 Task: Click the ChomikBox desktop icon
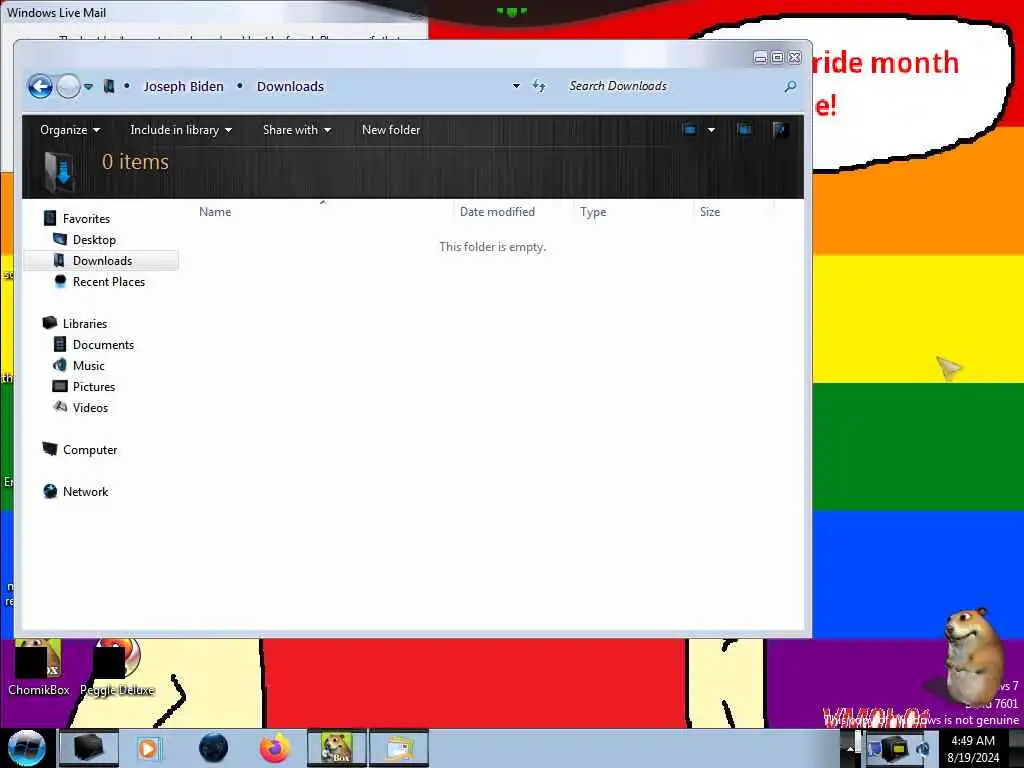click(39, 667)
